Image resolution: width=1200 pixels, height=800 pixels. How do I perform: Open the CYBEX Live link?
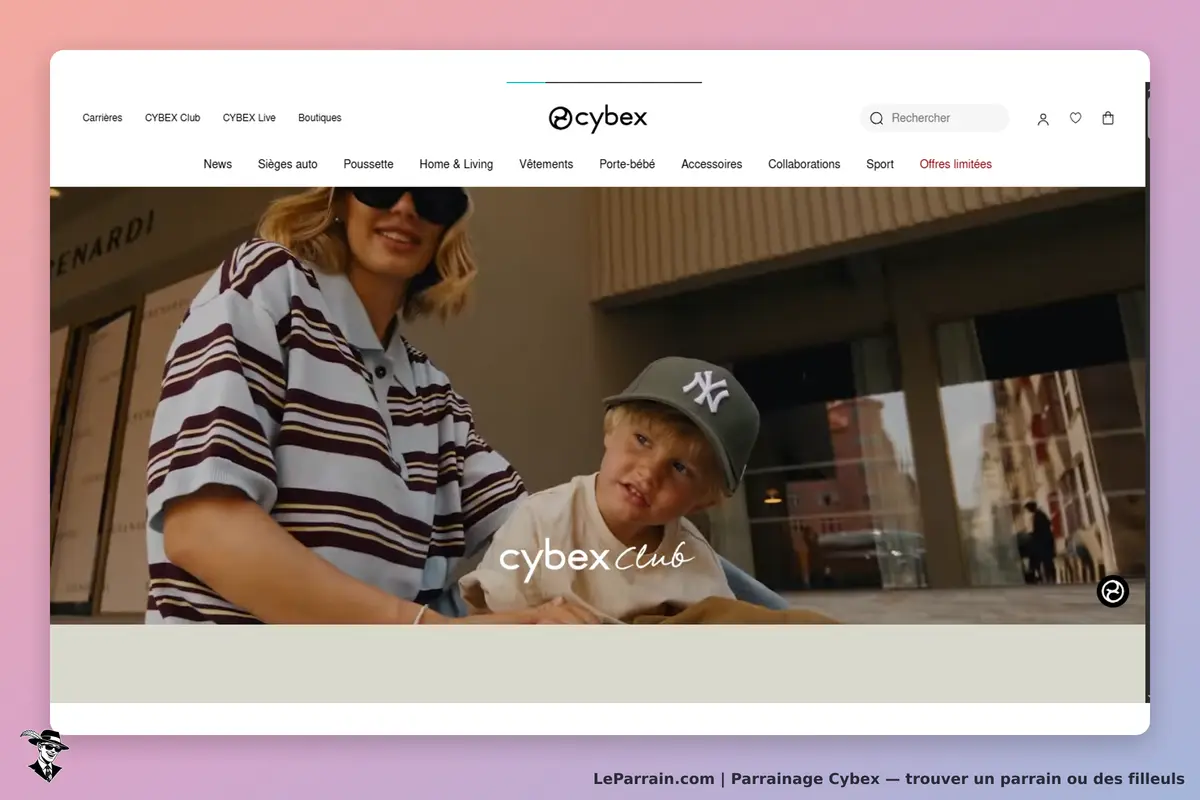tap(249, 118)
